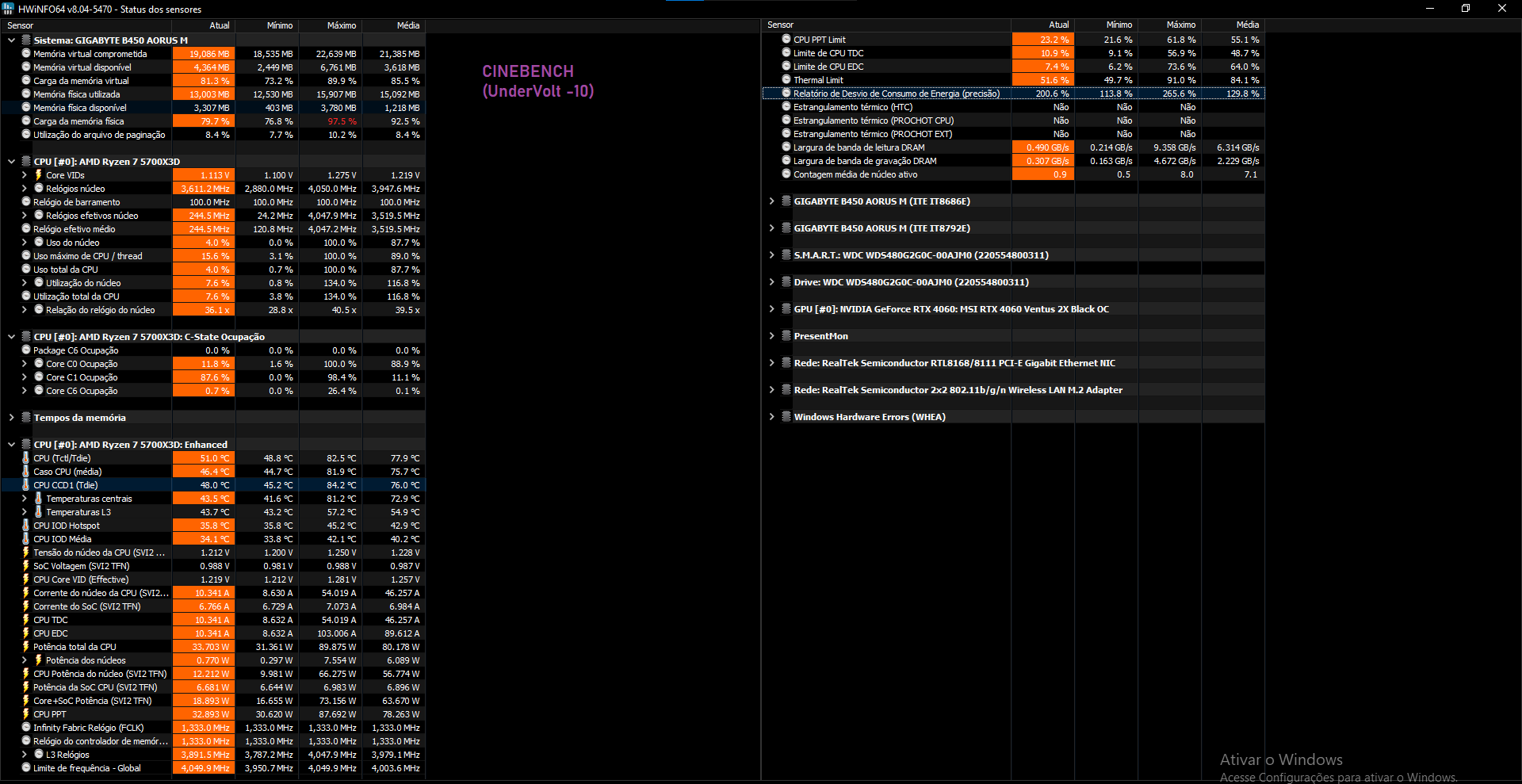This screenshot has width=1522, height=784.
Task: Expand the Core VIDs row
Action: (x=24, y=175)
